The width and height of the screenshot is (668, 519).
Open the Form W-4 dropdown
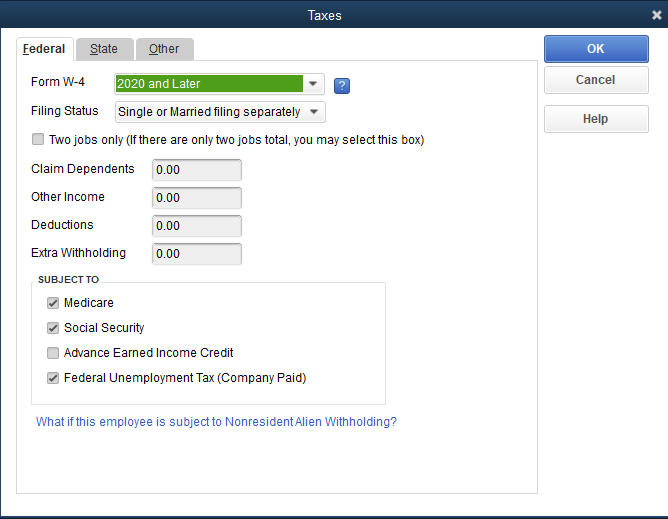[314, 84]
